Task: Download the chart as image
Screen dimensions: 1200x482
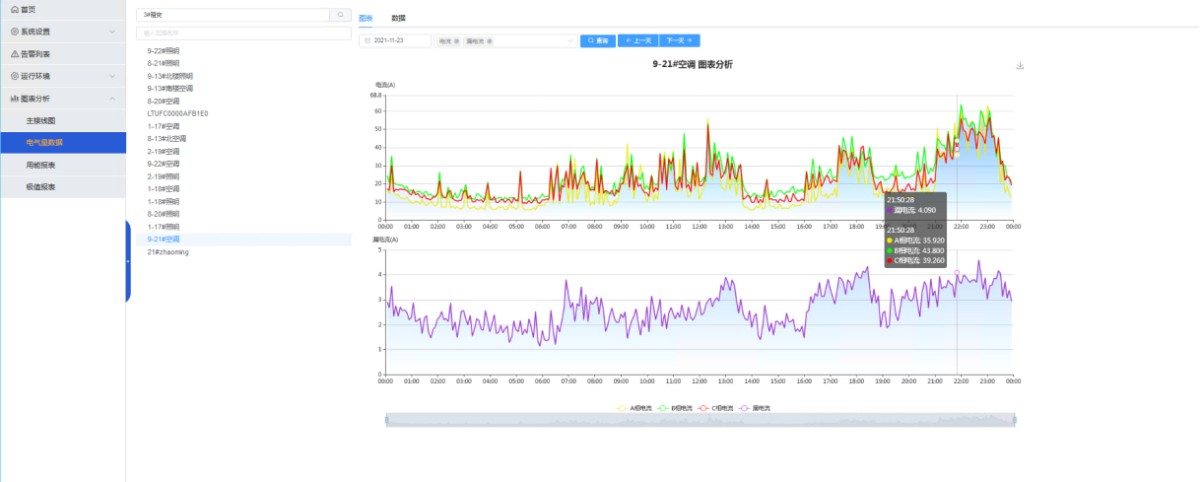Action: (x=1020, y=66)
